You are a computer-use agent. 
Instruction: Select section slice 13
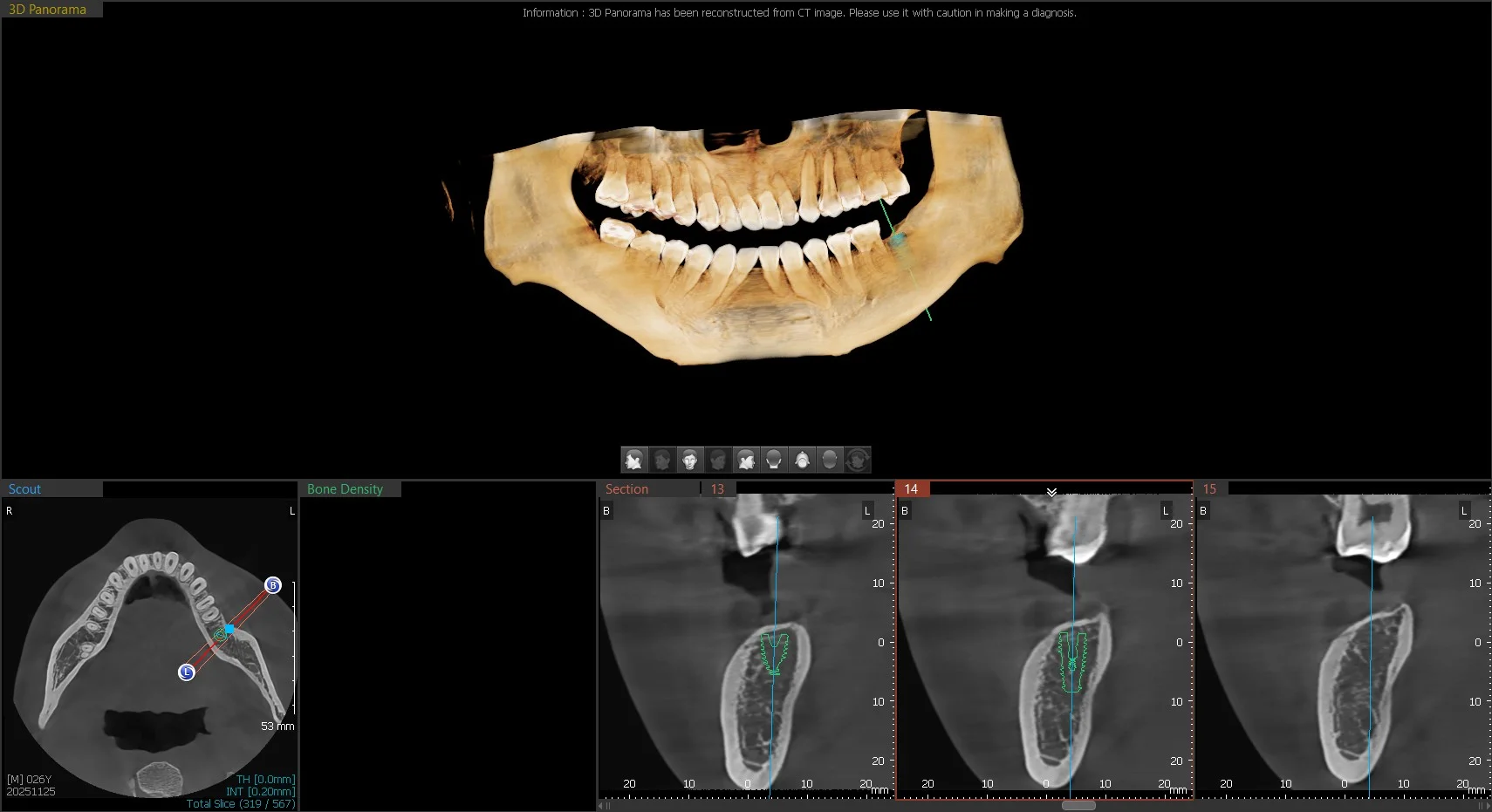click(717, 488)
